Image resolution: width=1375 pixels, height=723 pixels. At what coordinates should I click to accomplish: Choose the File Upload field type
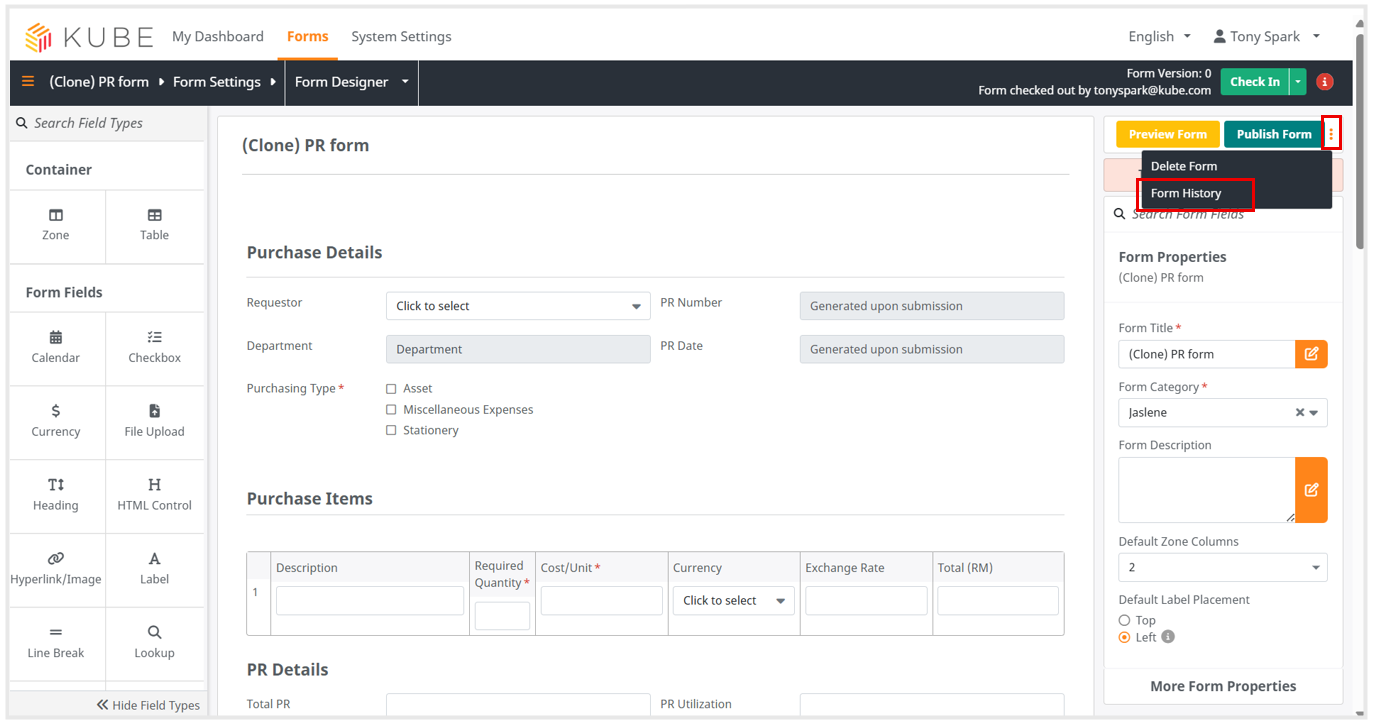pos(154,420)
